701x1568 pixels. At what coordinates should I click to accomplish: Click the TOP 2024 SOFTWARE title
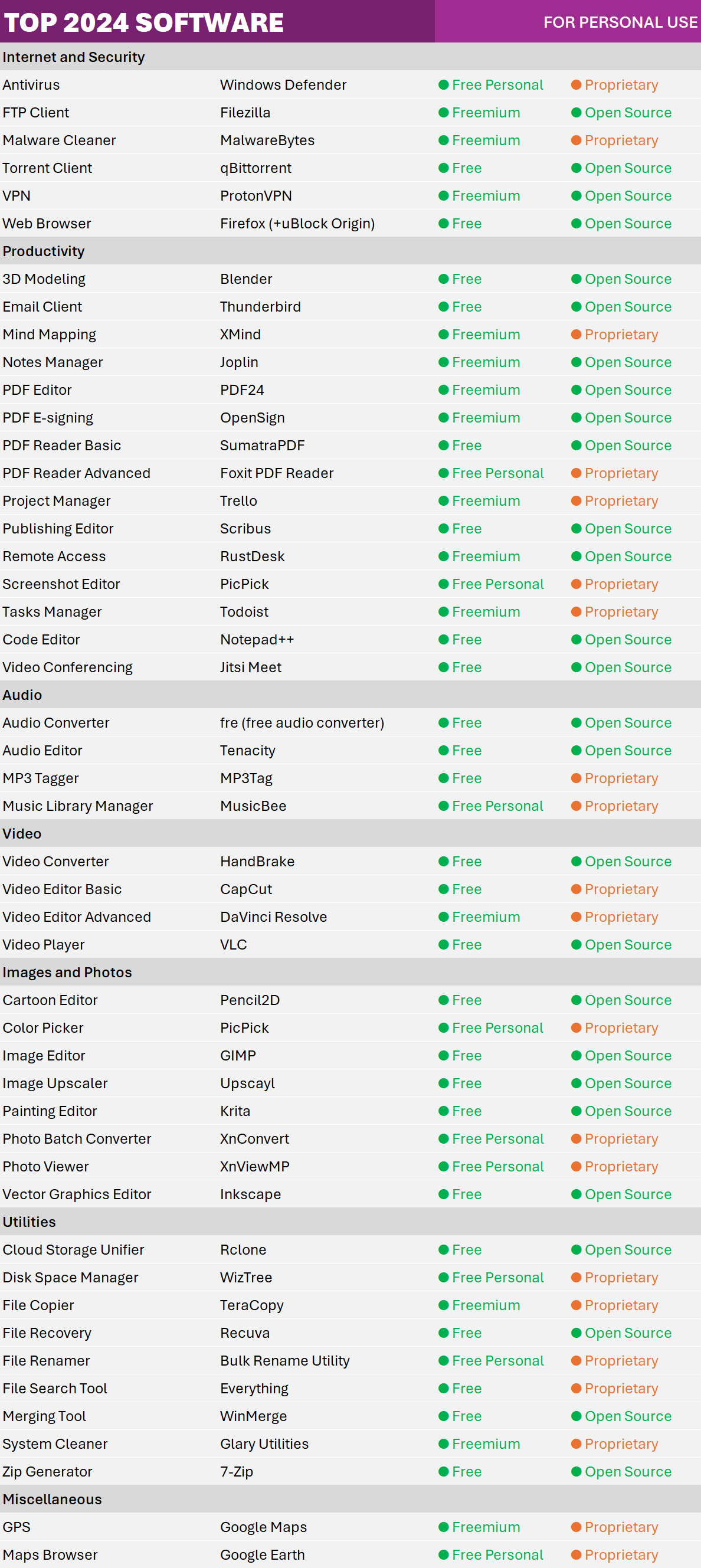143,22
